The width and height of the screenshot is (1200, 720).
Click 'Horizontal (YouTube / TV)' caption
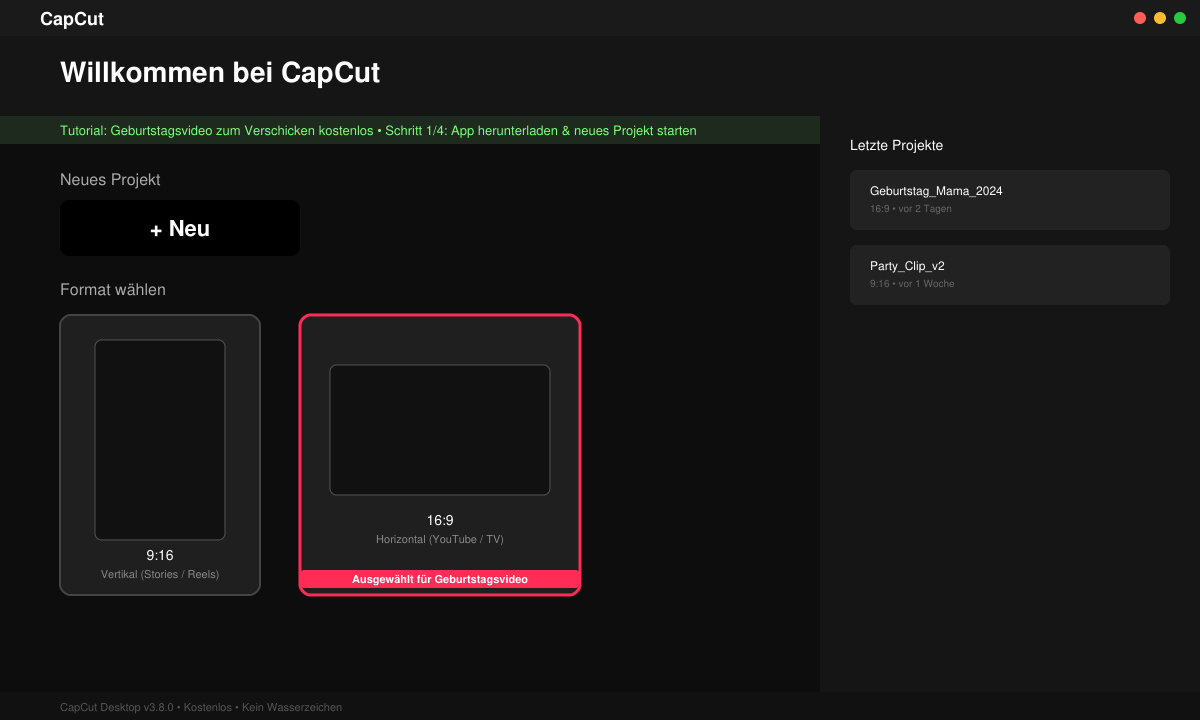point(440,539)
